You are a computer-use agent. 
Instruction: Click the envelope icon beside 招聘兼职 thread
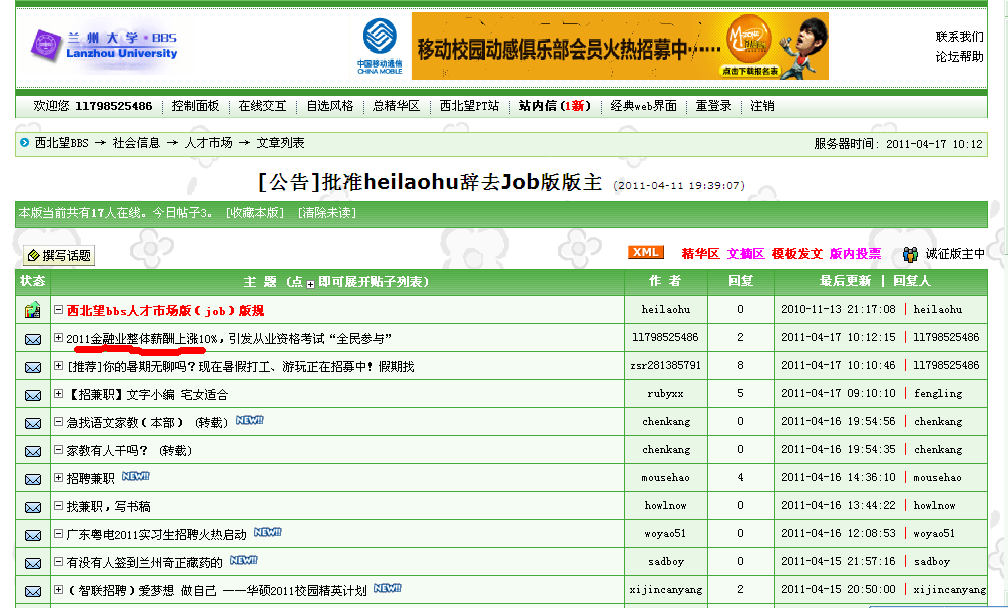(x=33, y=479)
